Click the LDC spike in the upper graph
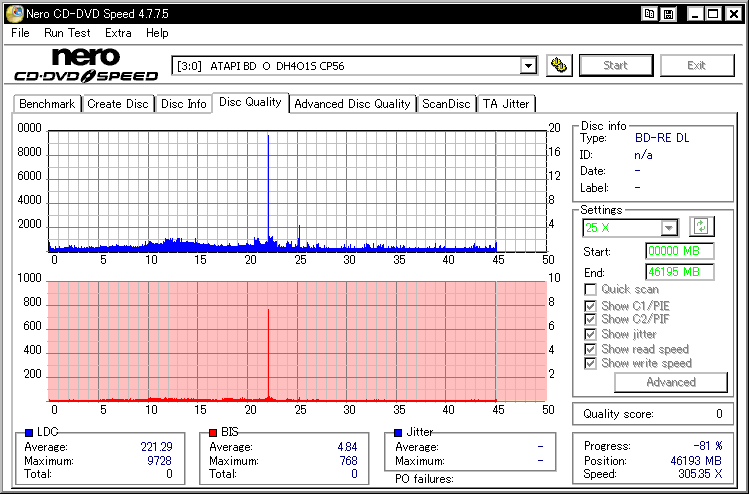Image resolution: width=749 pixels, height=494 pixels. coord(268,191)
